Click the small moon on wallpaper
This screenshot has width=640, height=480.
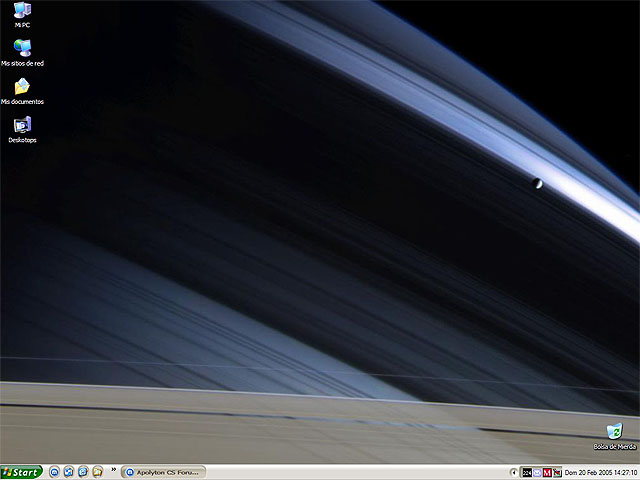[537, 183]
